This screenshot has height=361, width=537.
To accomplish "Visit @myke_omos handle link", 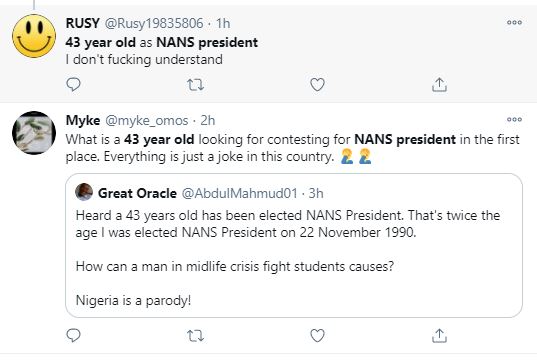I will click(x=147, y=121).
